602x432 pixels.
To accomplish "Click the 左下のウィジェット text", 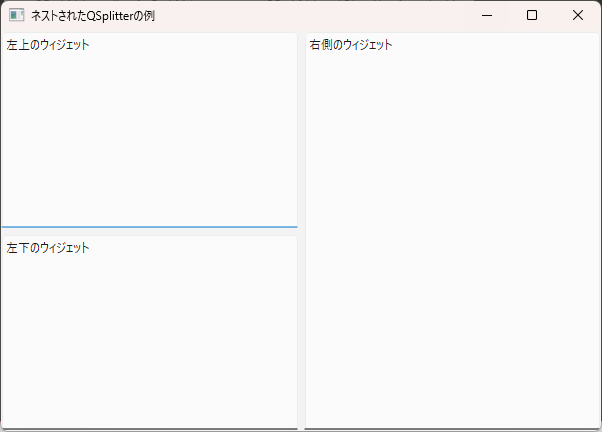I will tap(48, 248).
